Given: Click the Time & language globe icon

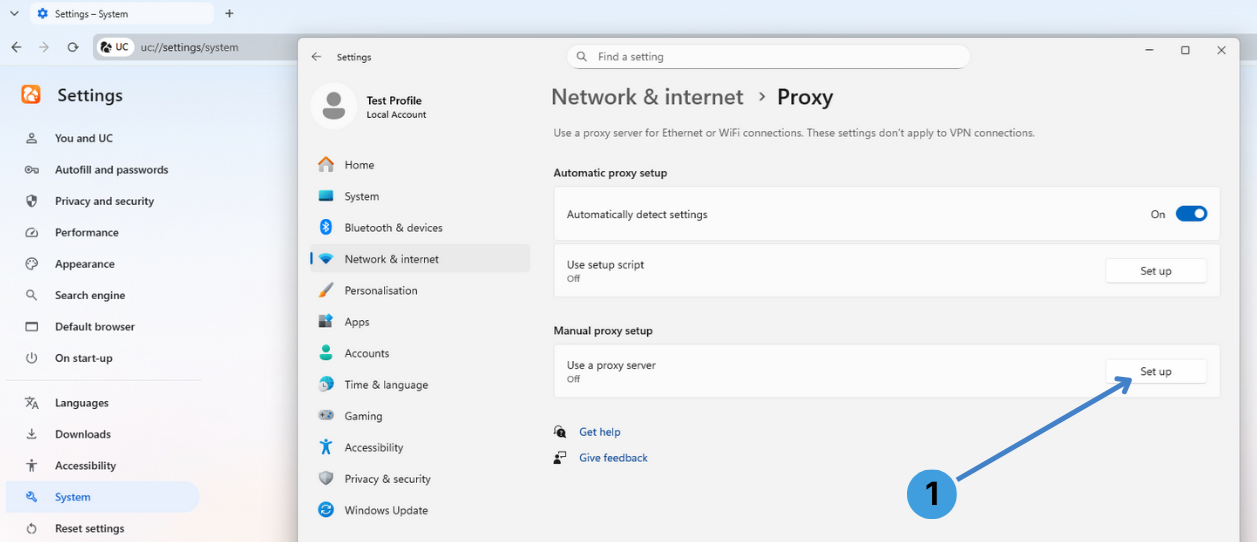Looking at the screenshot, I should pyautogui.click(x=326, y=384).
